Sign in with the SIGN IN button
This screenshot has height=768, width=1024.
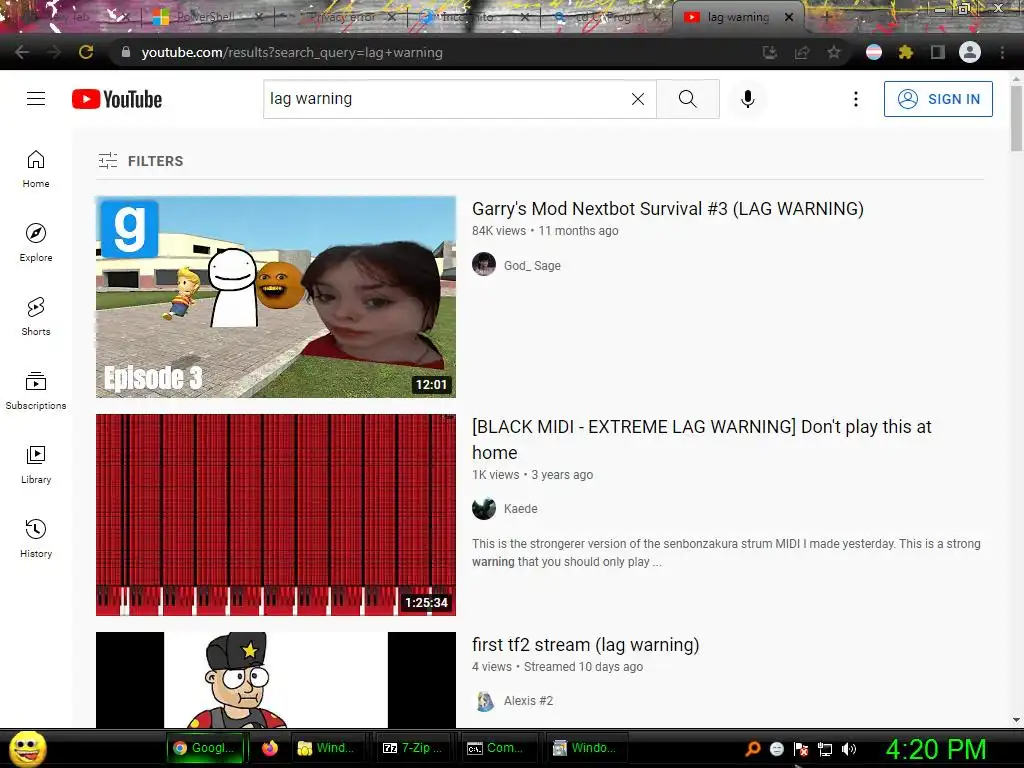[938, 99]
